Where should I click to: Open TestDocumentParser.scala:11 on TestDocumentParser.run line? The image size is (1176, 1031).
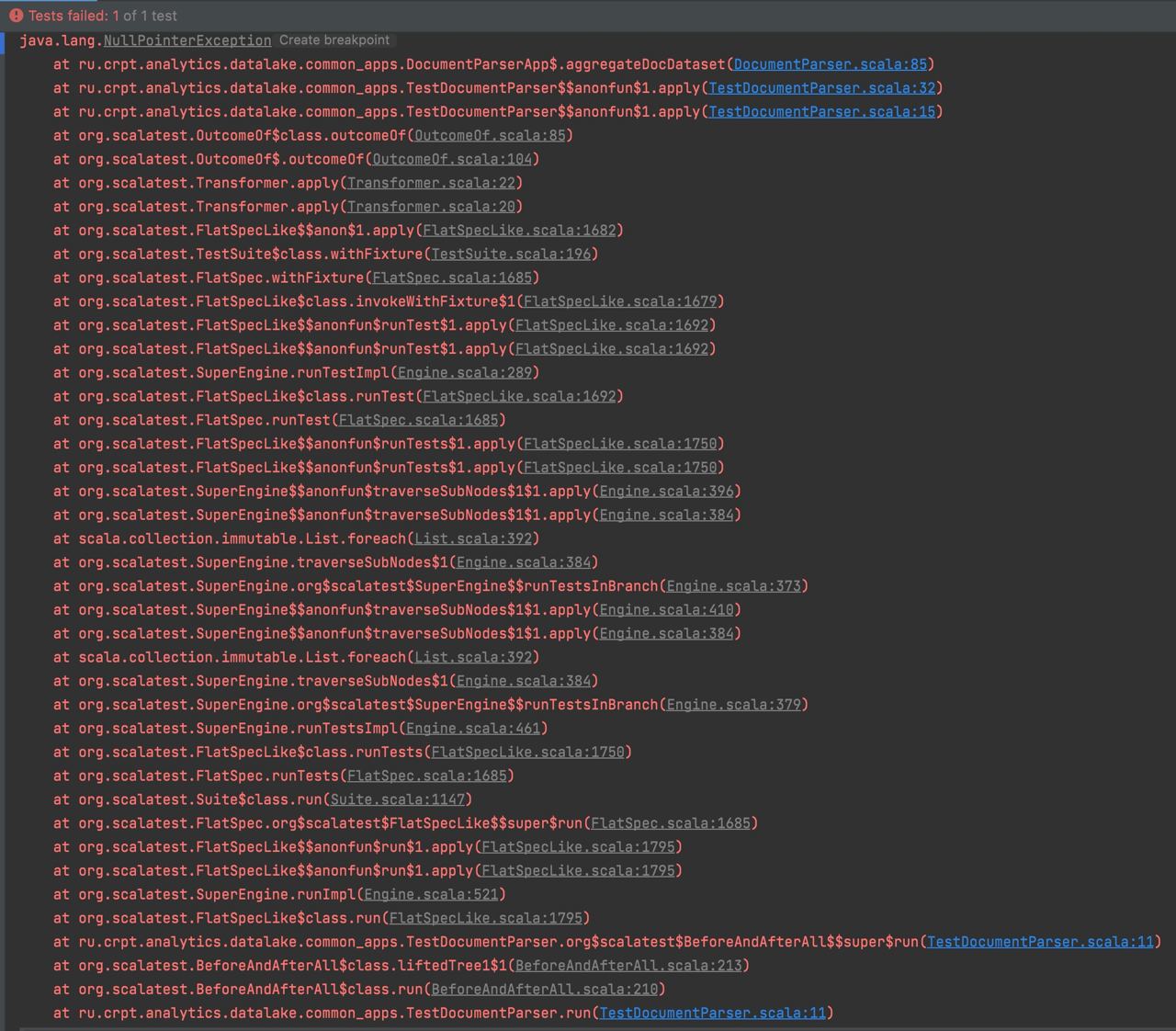click(713, 1014)
